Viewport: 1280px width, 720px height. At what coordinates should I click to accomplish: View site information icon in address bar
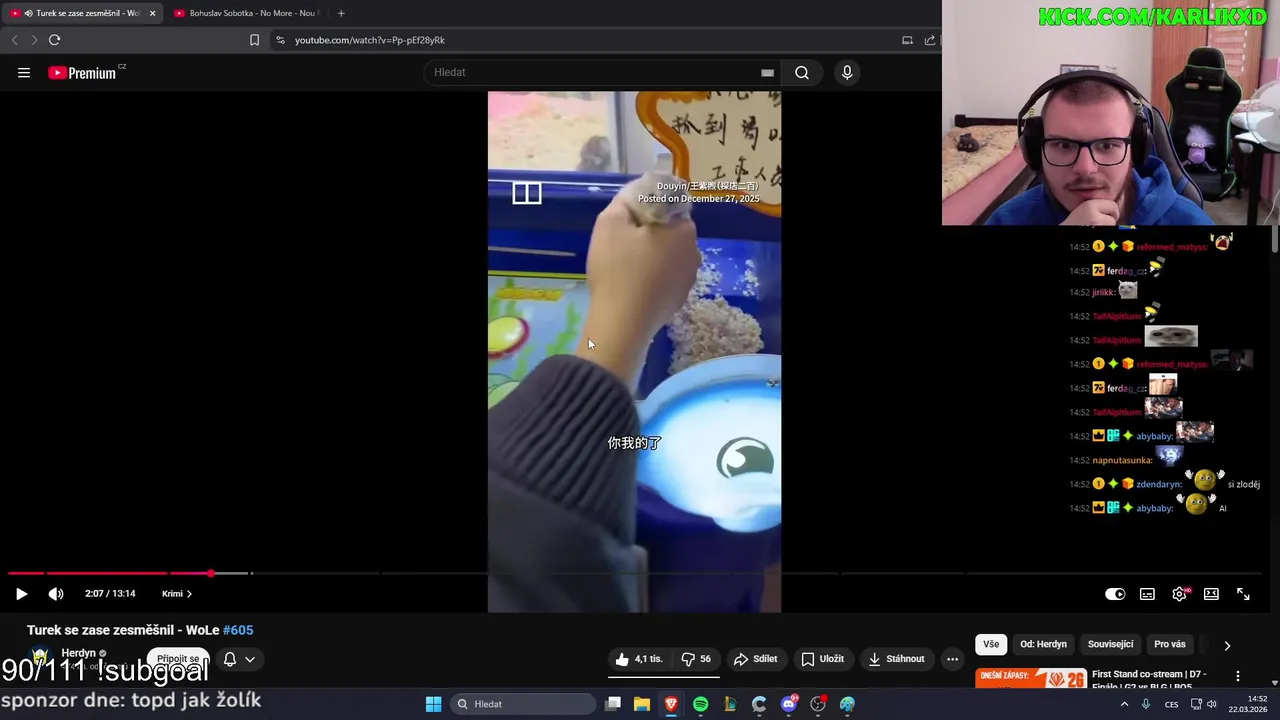(280, 40)
